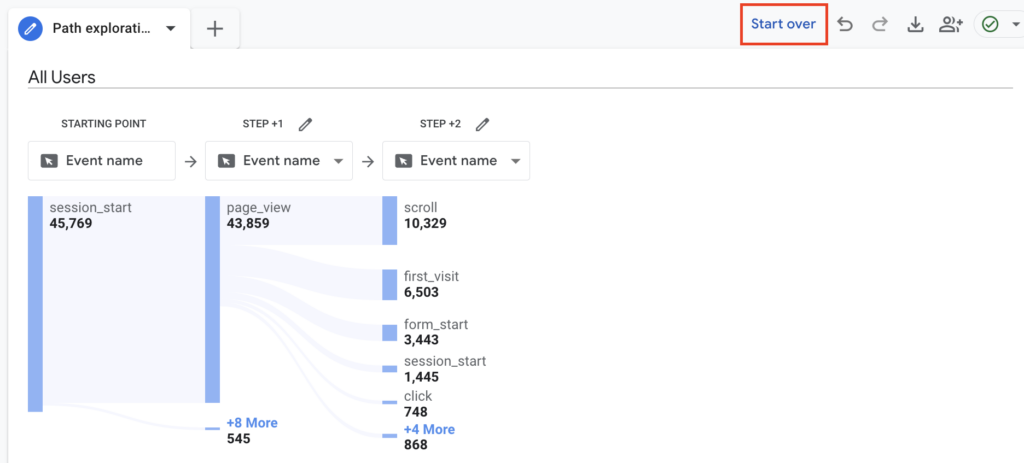Click the green checkmark status icon
Image resolution: width=1024 pixels, height=463 pixels.
[990, 25]
